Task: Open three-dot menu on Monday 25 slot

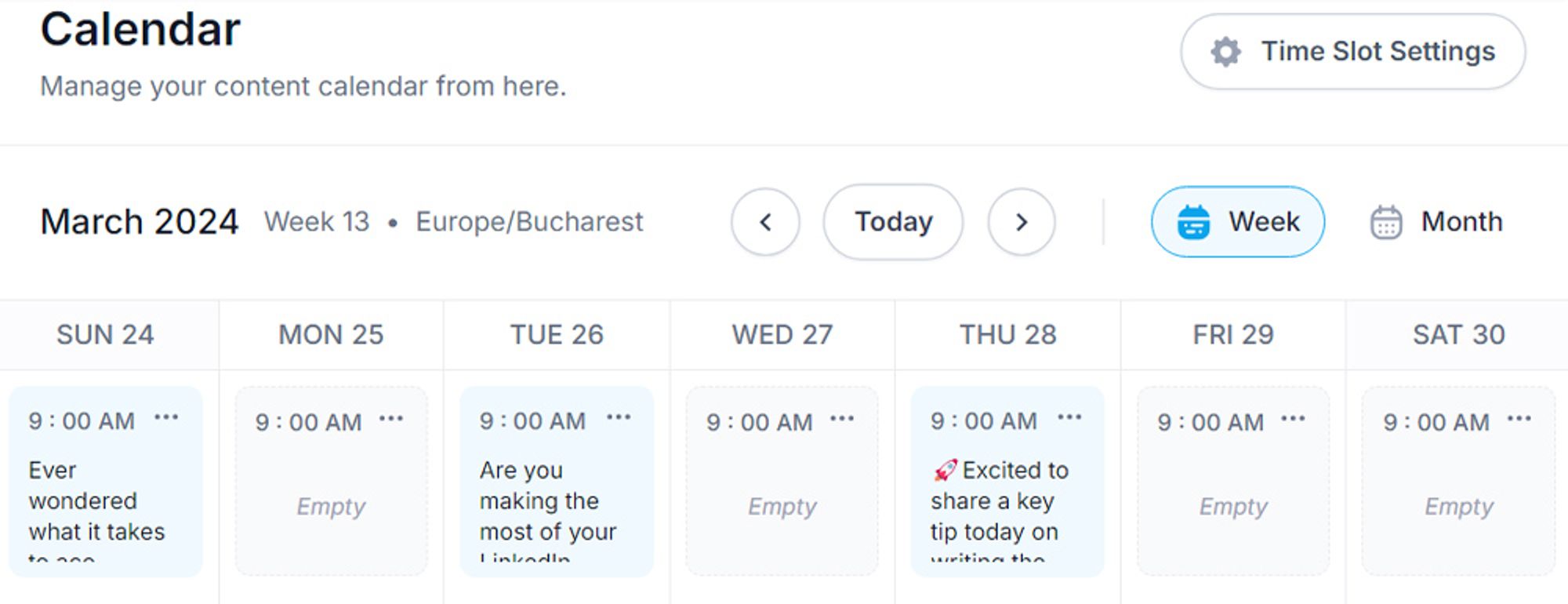Action: pyautogui.click(x=391, y=419)
